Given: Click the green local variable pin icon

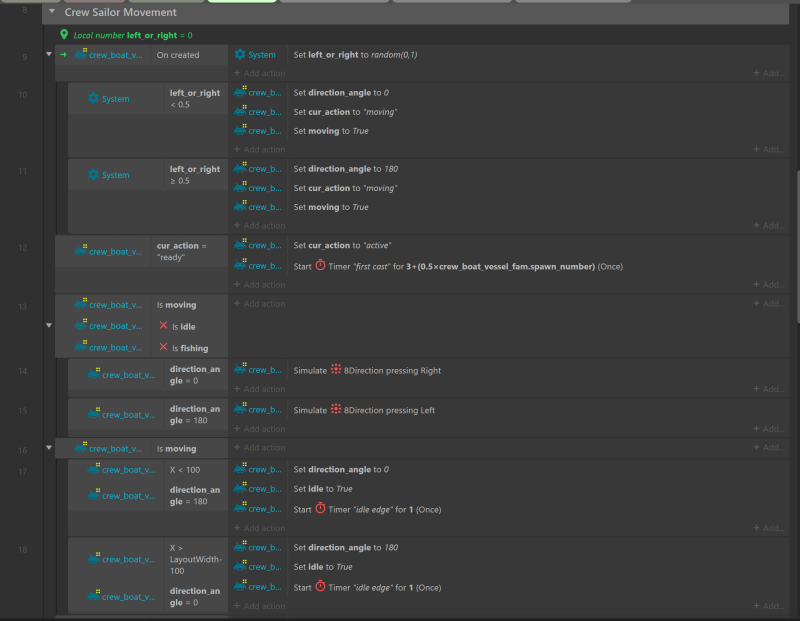Looking at the screenshot, I should [x=64, y=35].
